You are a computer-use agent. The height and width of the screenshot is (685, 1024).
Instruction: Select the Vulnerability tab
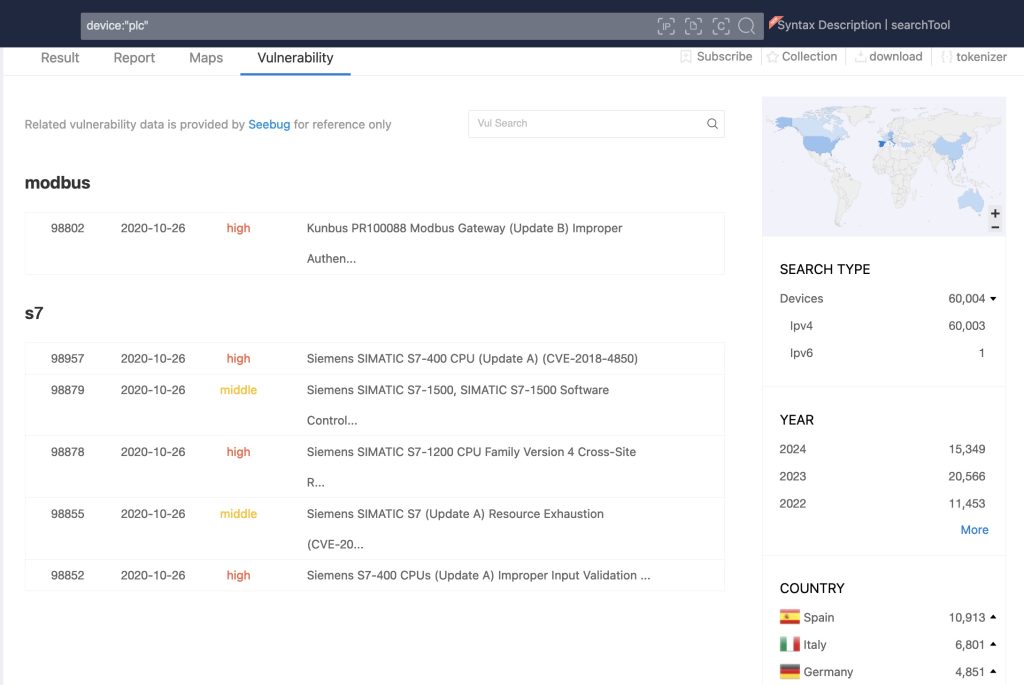[x=295, y=57]
